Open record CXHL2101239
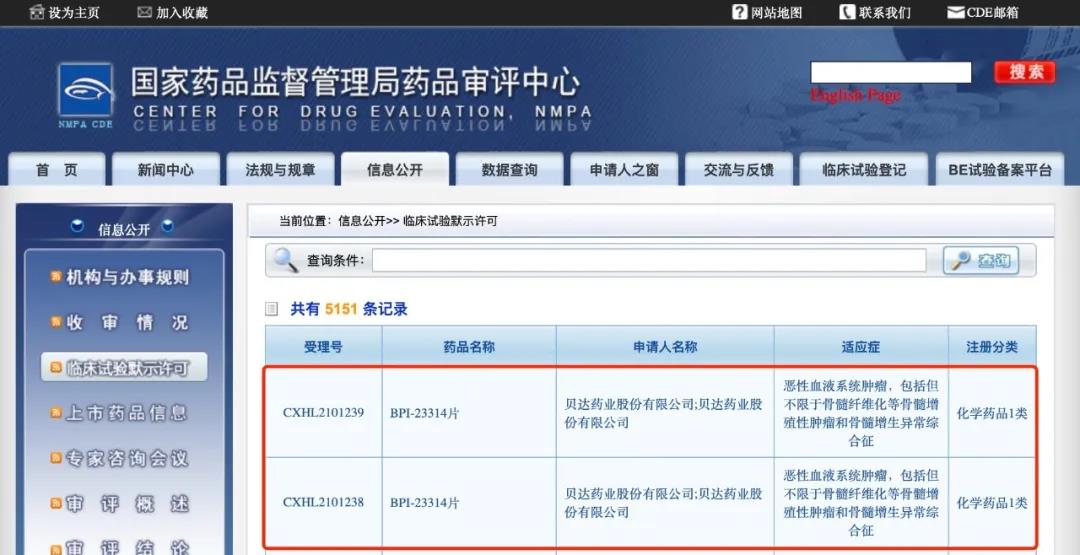 tap(323, 412)
